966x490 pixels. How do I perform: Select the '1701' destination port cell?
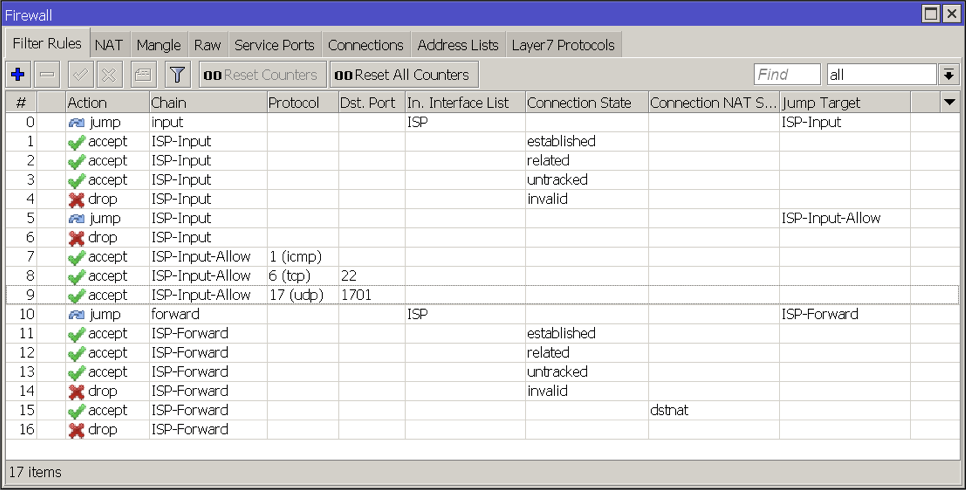[356, 295]
